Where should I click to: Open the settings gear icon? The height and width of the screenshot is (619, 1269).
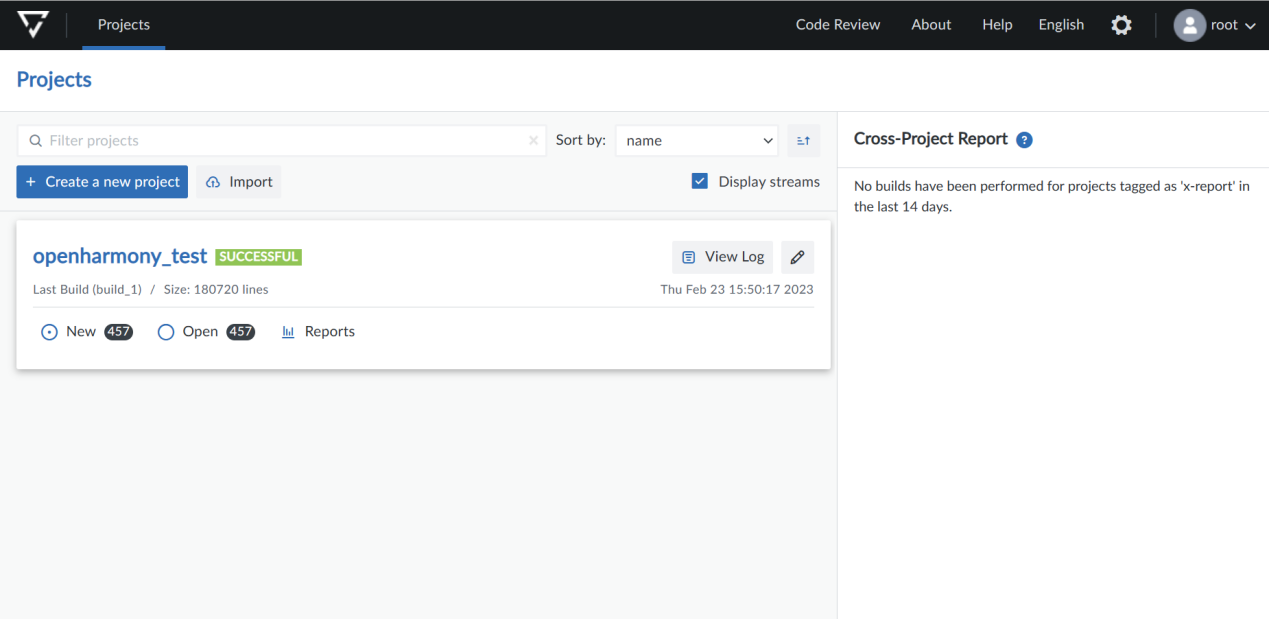coord(1122,25)
